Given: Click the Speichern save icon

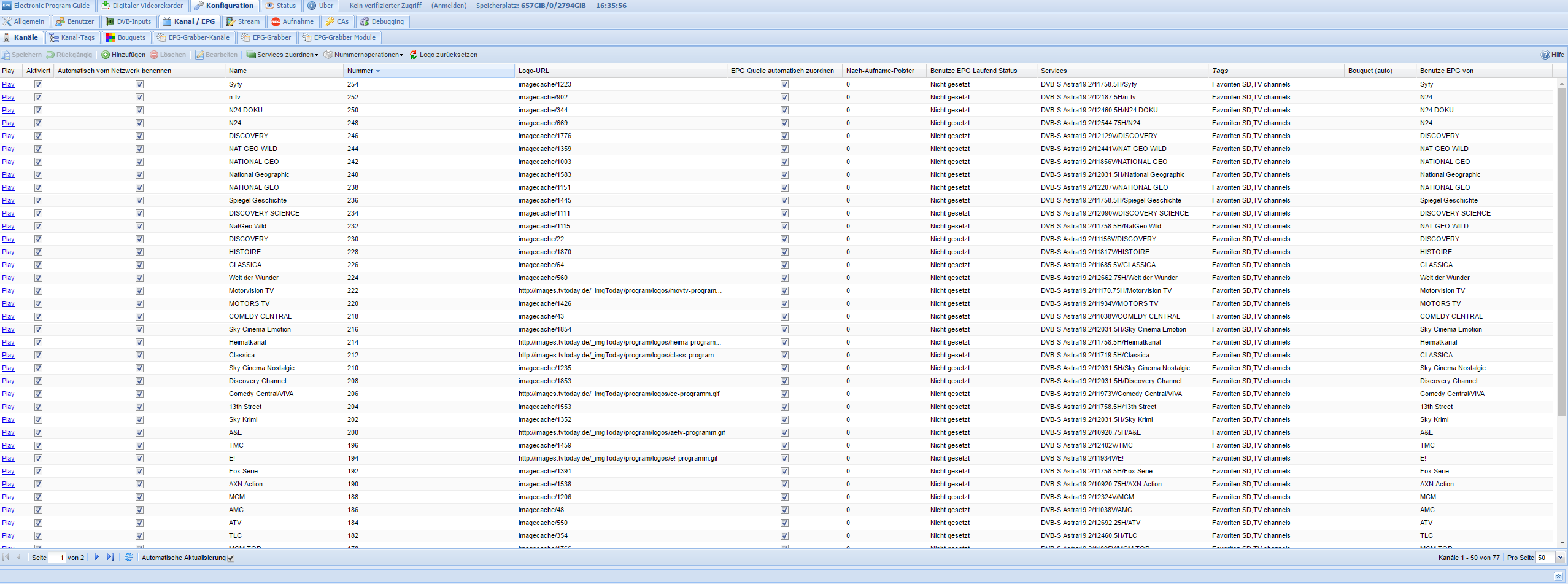Looking at the screenshot, I should coord(6,55).
